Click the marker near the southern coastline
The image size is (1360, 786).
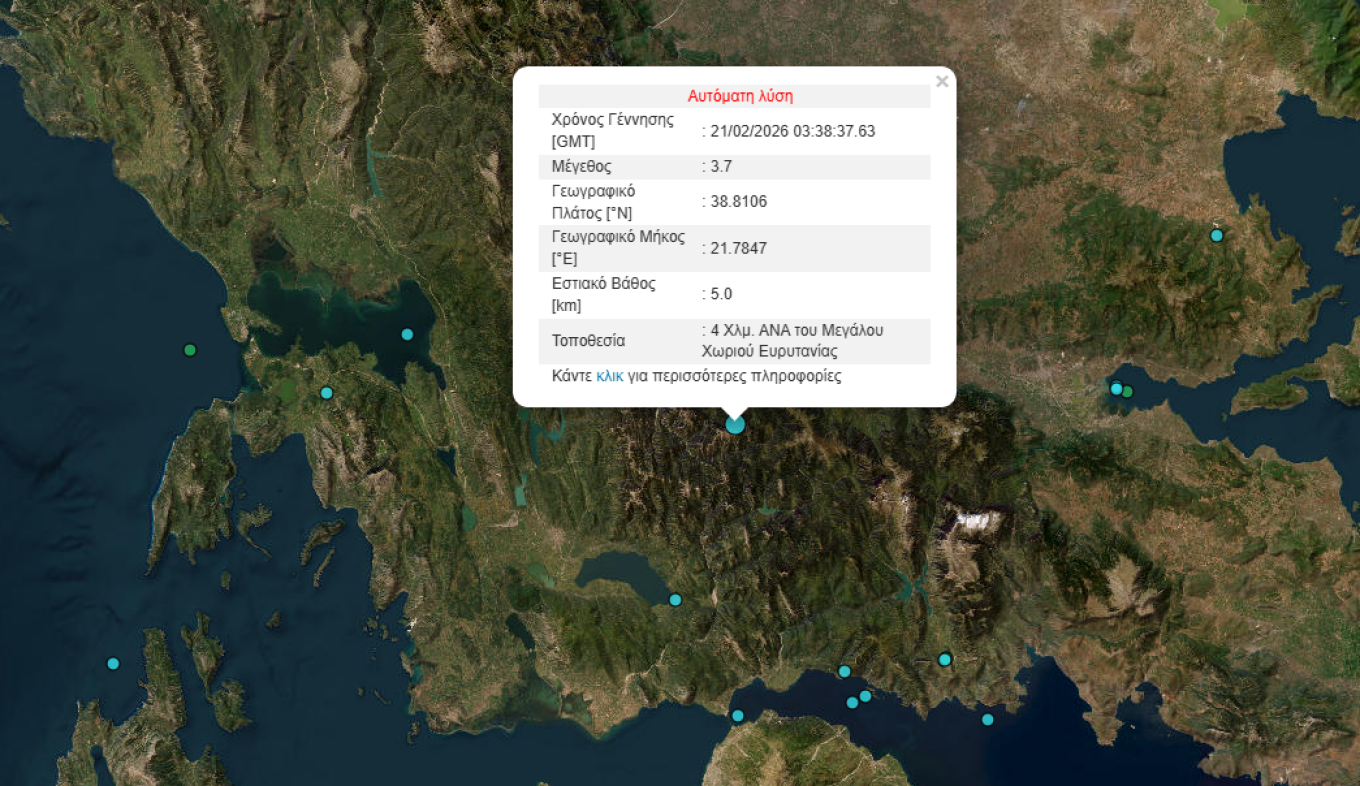click(x=737, y=715)
